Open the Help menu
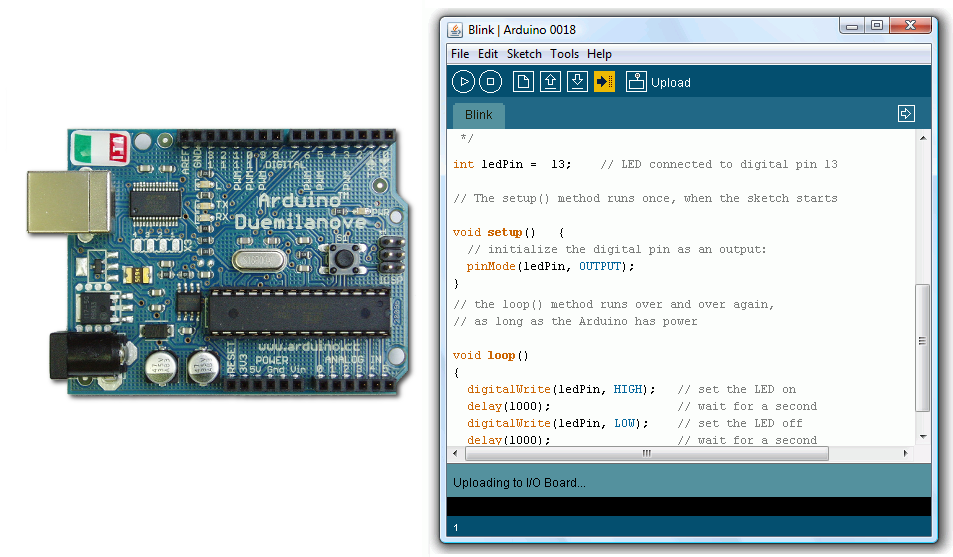This screenshot has width=953, height=557. [x=599, y=54]
